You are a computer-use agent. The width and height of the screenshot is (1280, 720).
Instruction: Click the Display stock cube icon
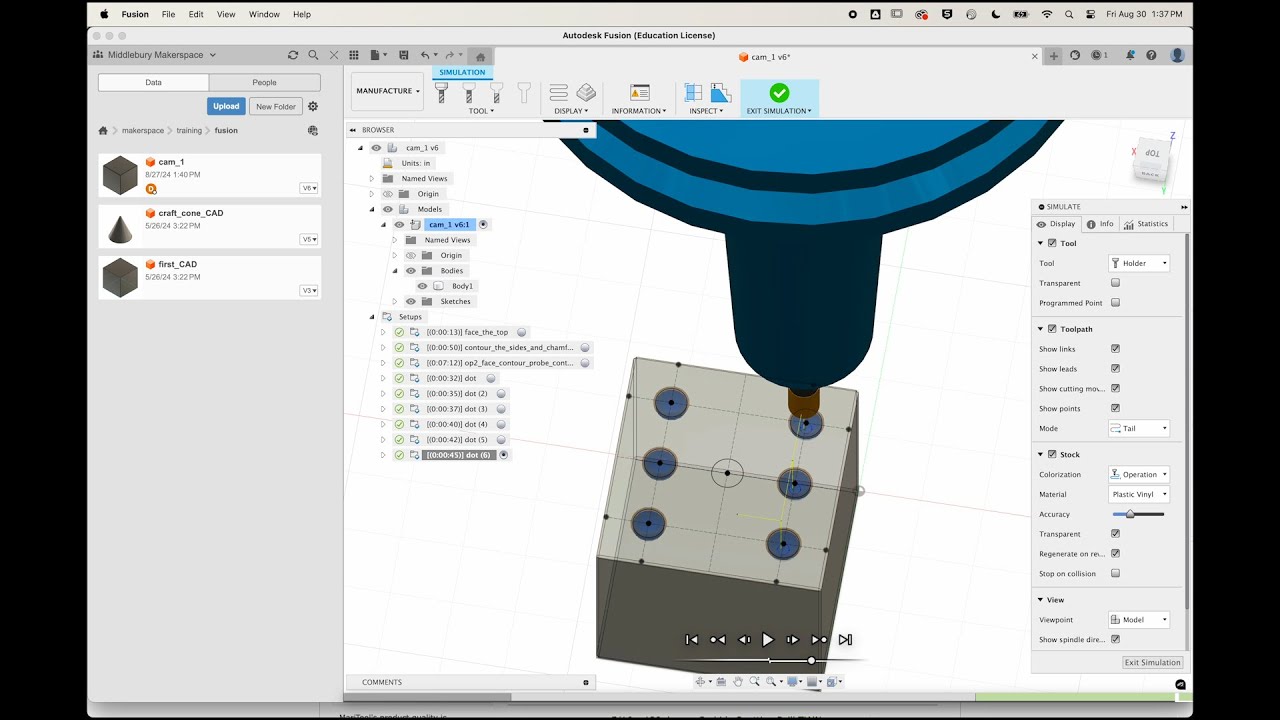pyautogui.click(x=586, y=93)
